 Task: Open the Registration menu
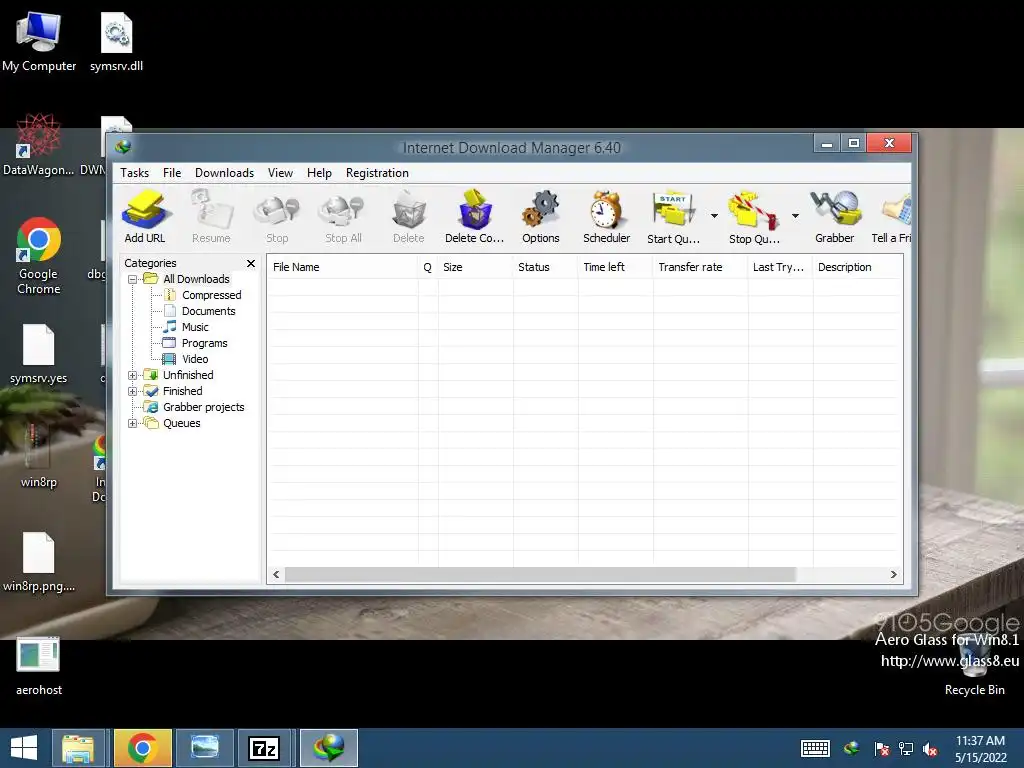point(377,173)
